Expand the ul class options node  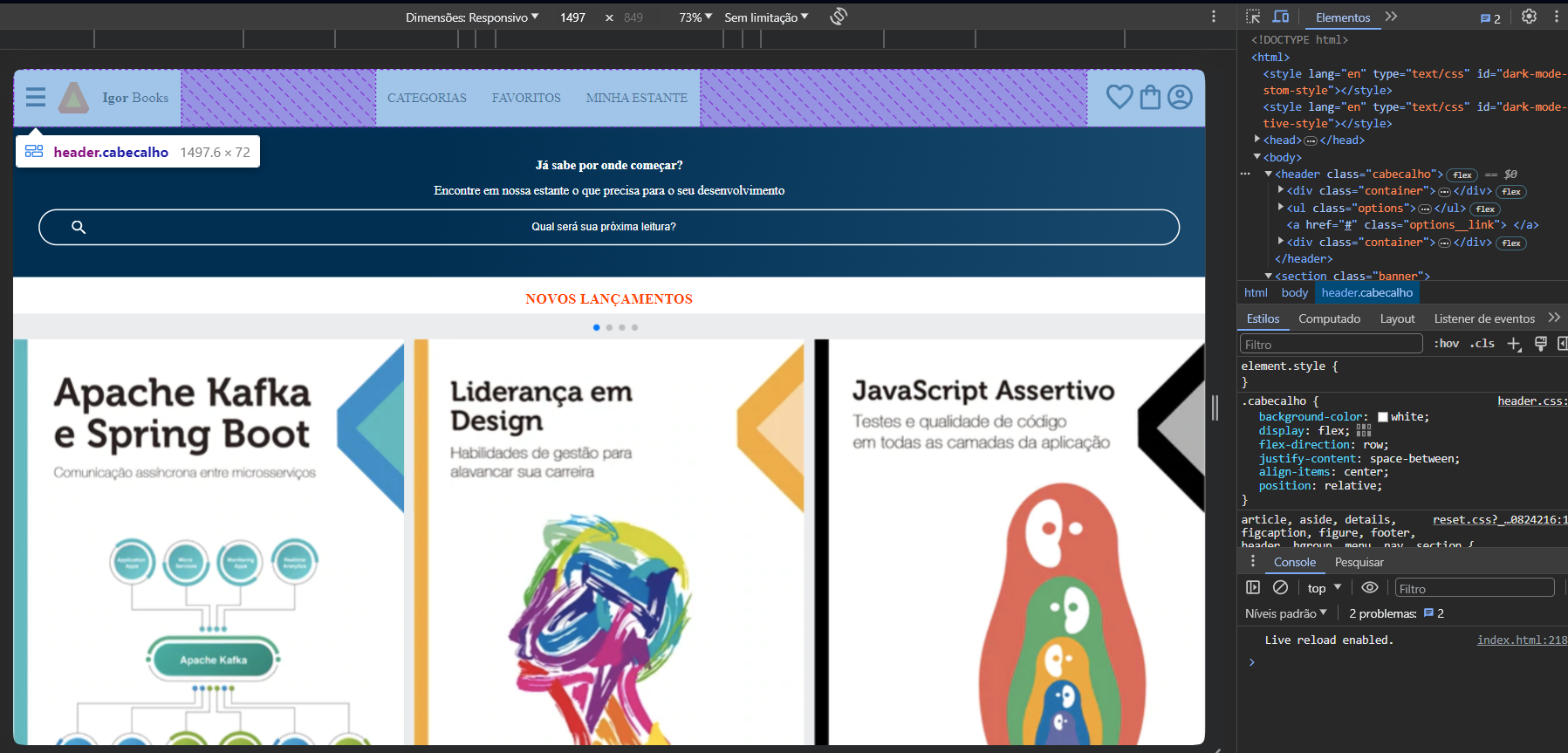(x=1281, y=208)
